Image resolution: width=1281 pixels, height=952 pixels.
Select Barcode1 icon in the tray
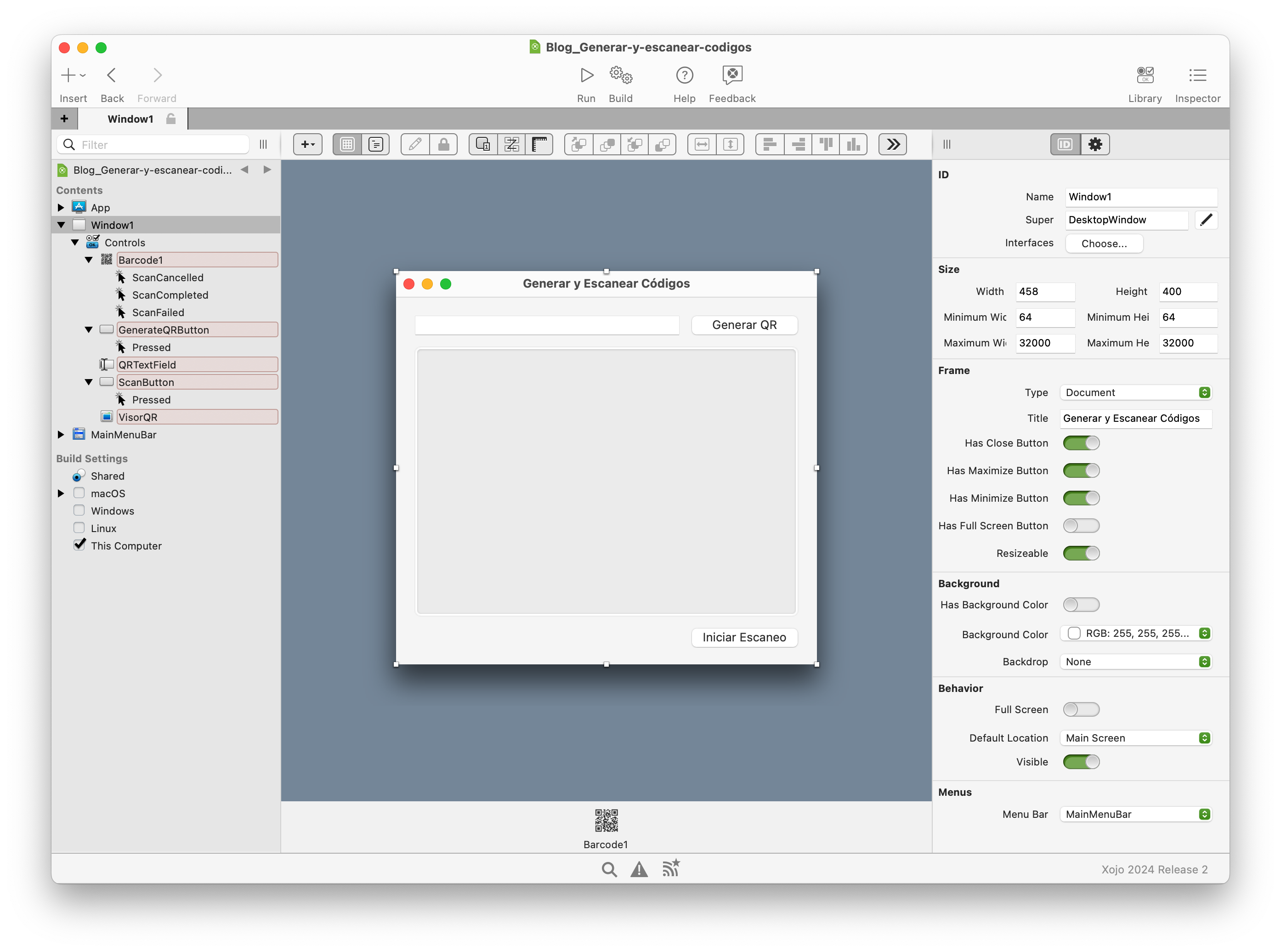(606, 820)
